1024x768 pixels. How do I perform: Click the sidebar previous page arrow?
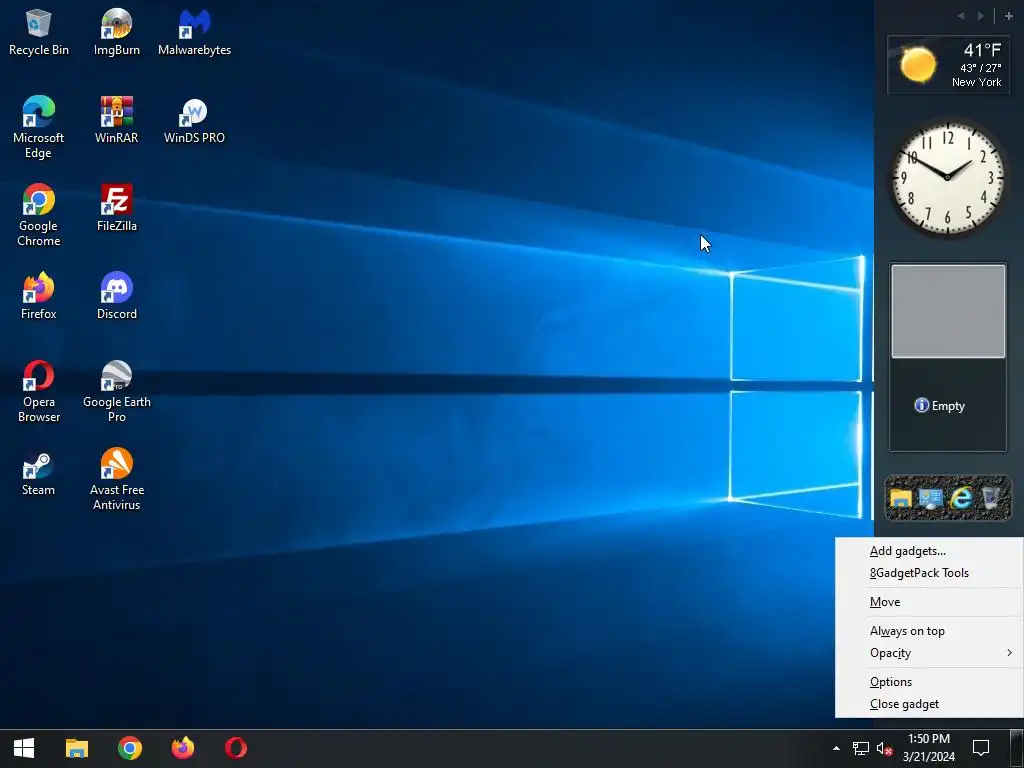961,16
